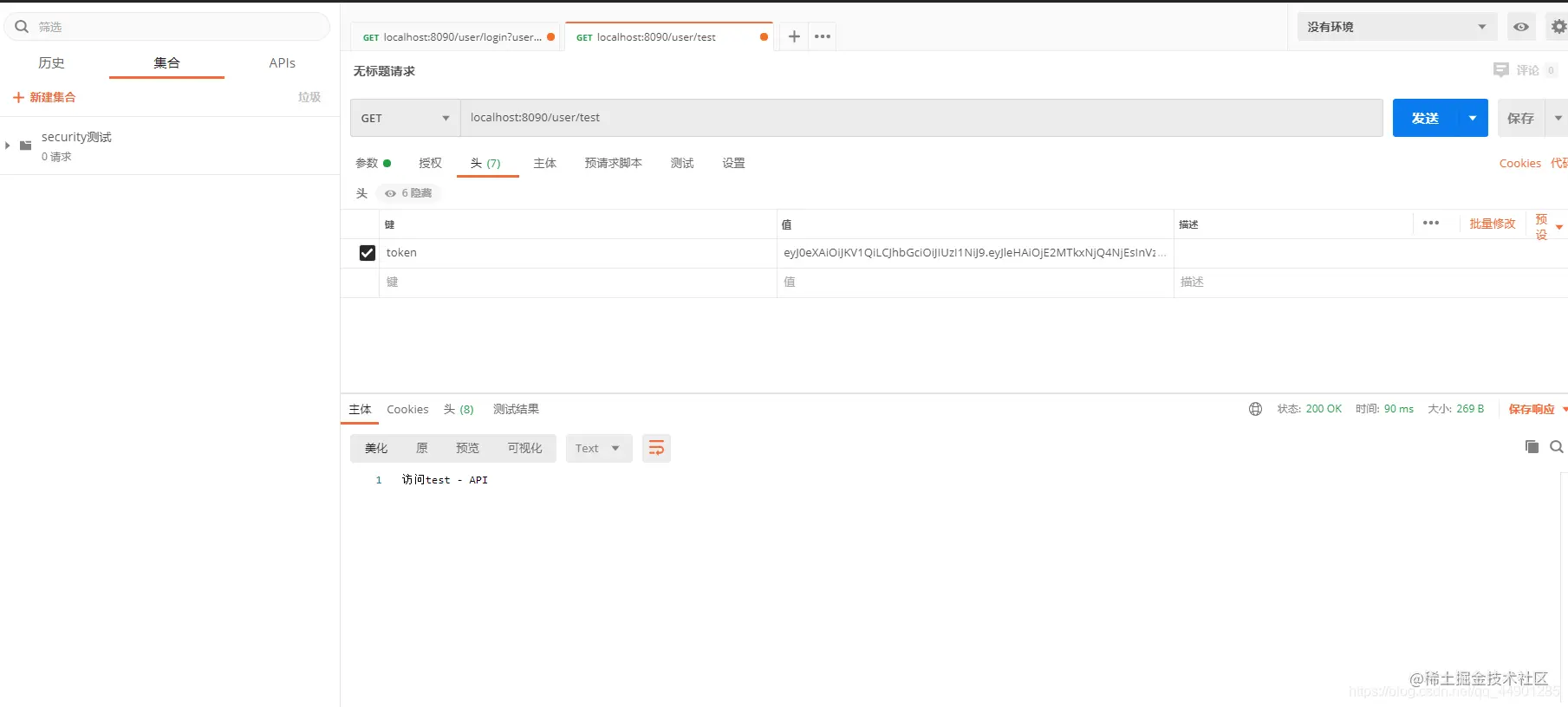Open the 预请求脚本 tab
Image resolution: width=1568 pixels, height=707 pixels.
613,163
